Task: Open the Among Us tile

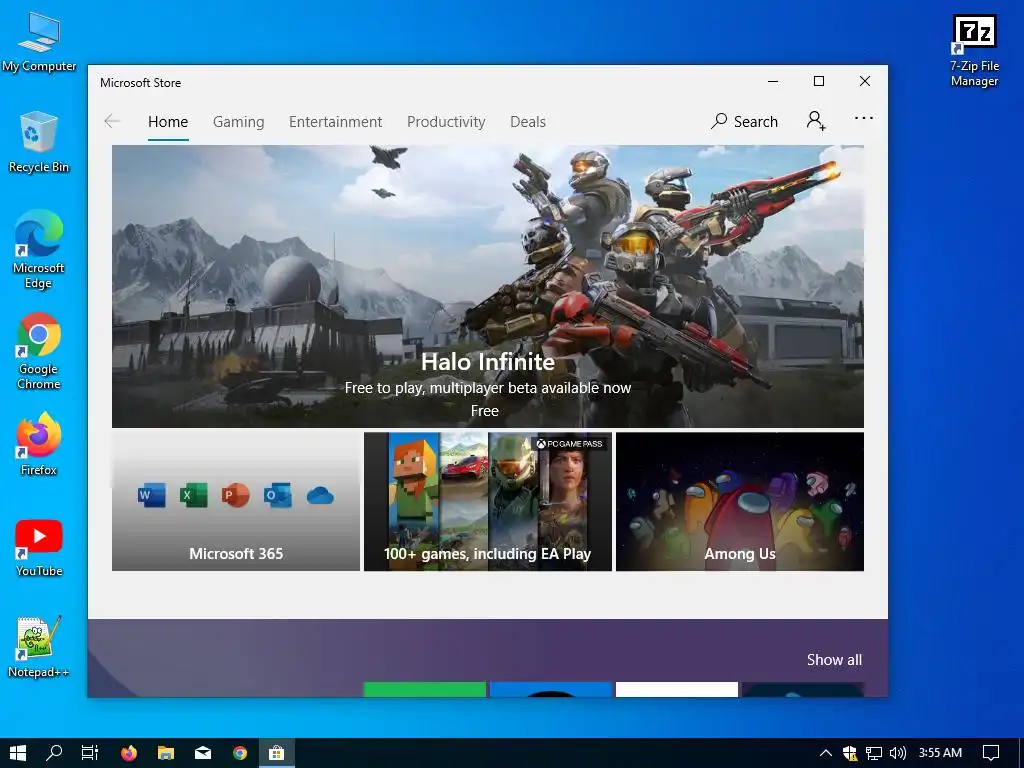Action: [740, 501]
